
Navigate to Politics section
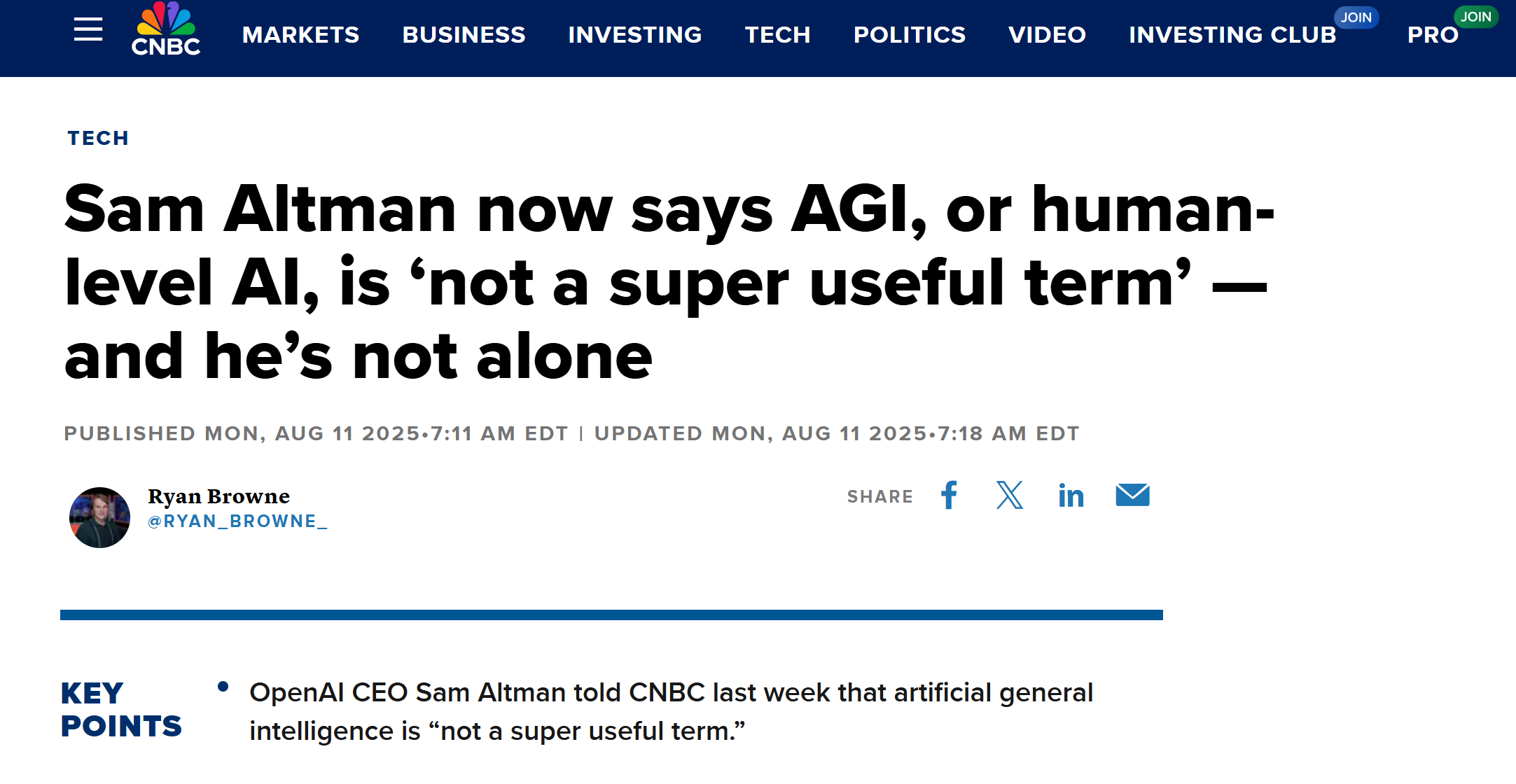pyautogui.click(x=909, y=35)
